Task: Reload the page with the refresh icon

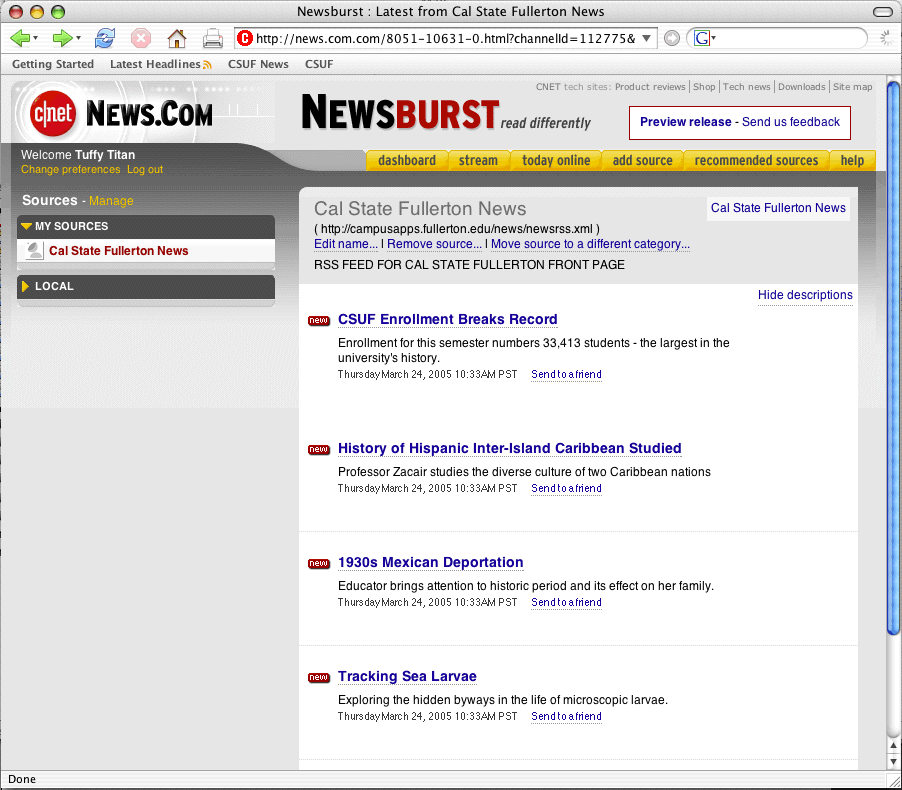Action: 105,39
